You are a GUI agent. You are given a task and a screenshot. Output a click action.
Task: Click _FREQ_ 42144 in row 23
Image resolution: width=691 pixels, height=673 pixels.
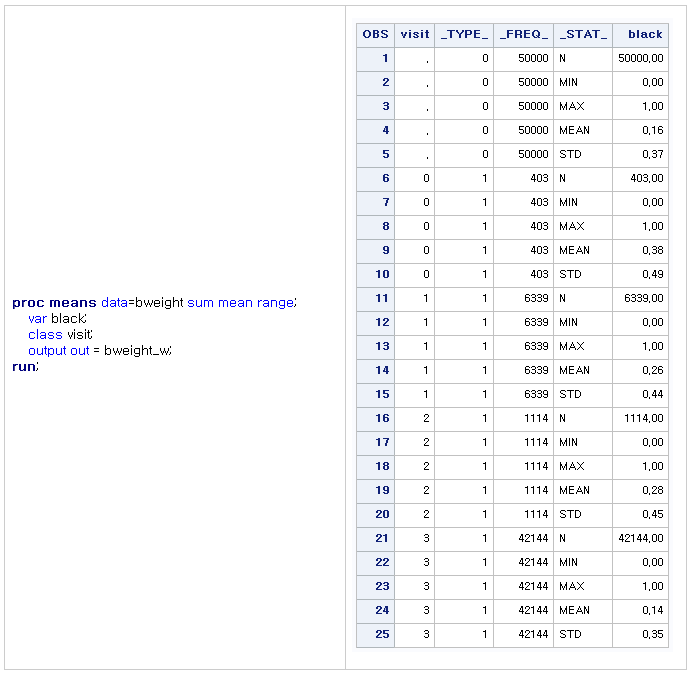533,586
